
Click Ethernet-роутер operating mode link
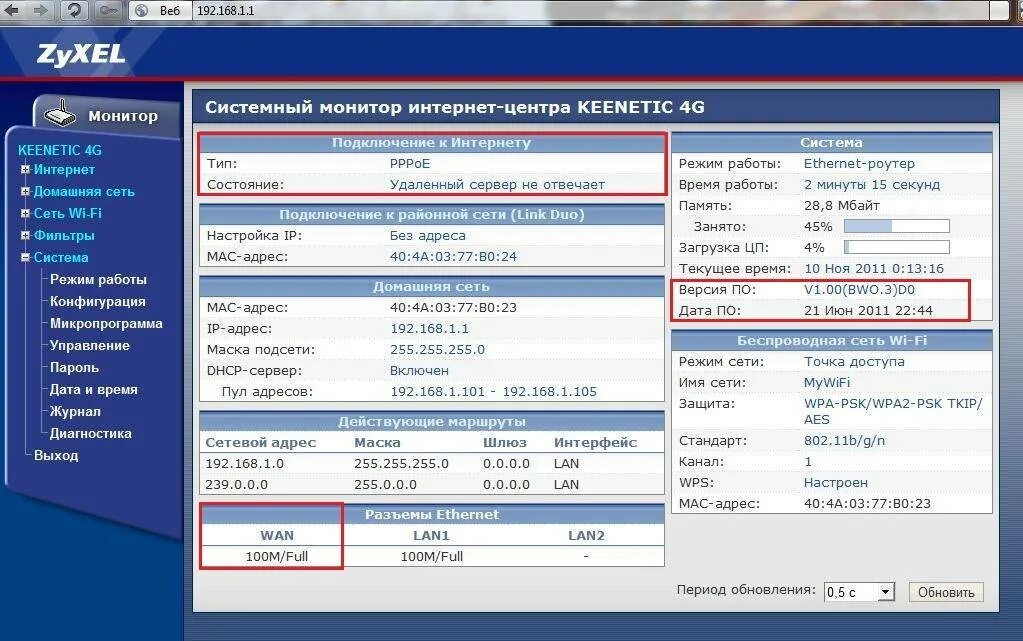(859, 164)
